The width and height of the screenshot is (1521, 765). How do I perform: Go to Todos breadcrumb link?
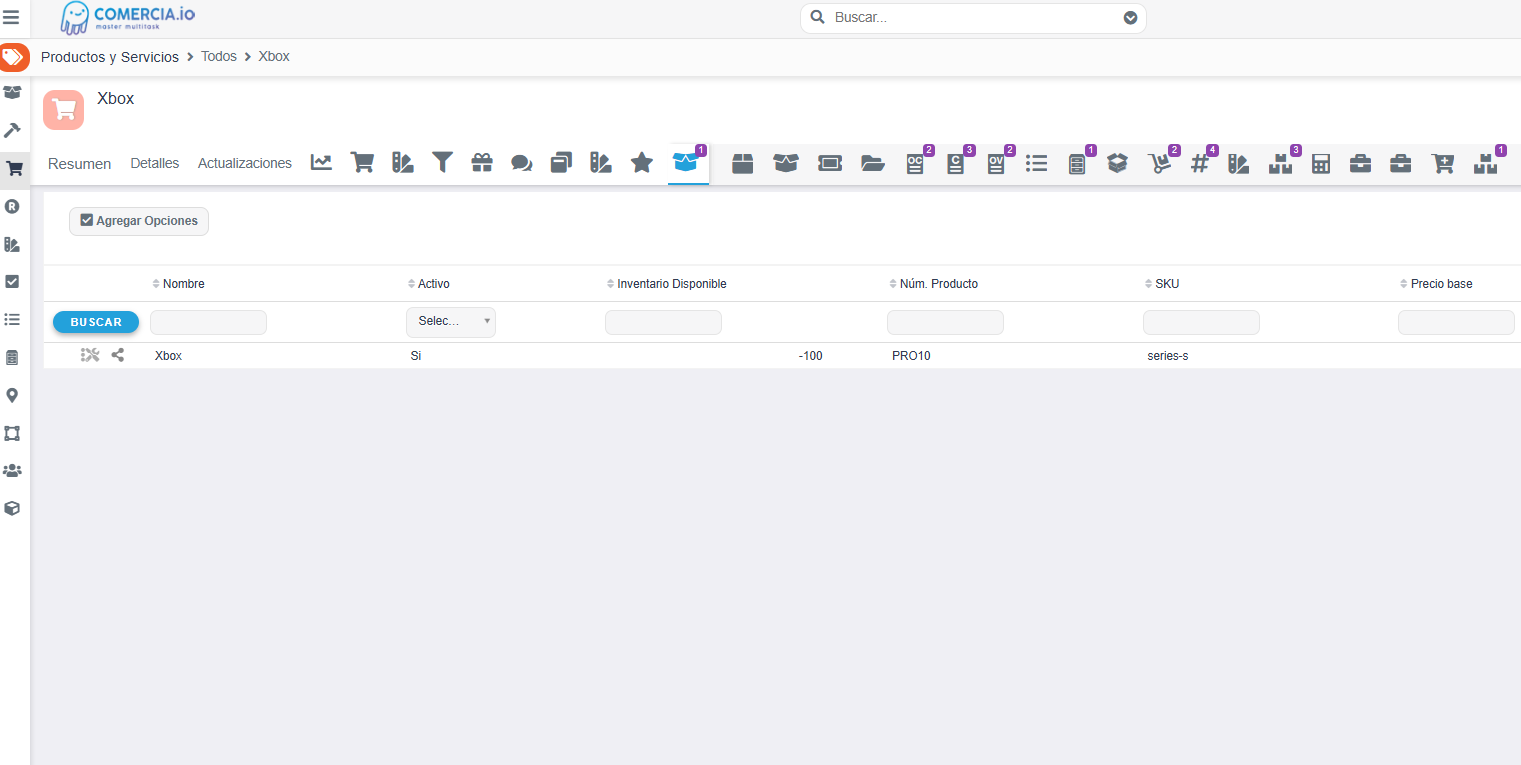tap(219, 57)
